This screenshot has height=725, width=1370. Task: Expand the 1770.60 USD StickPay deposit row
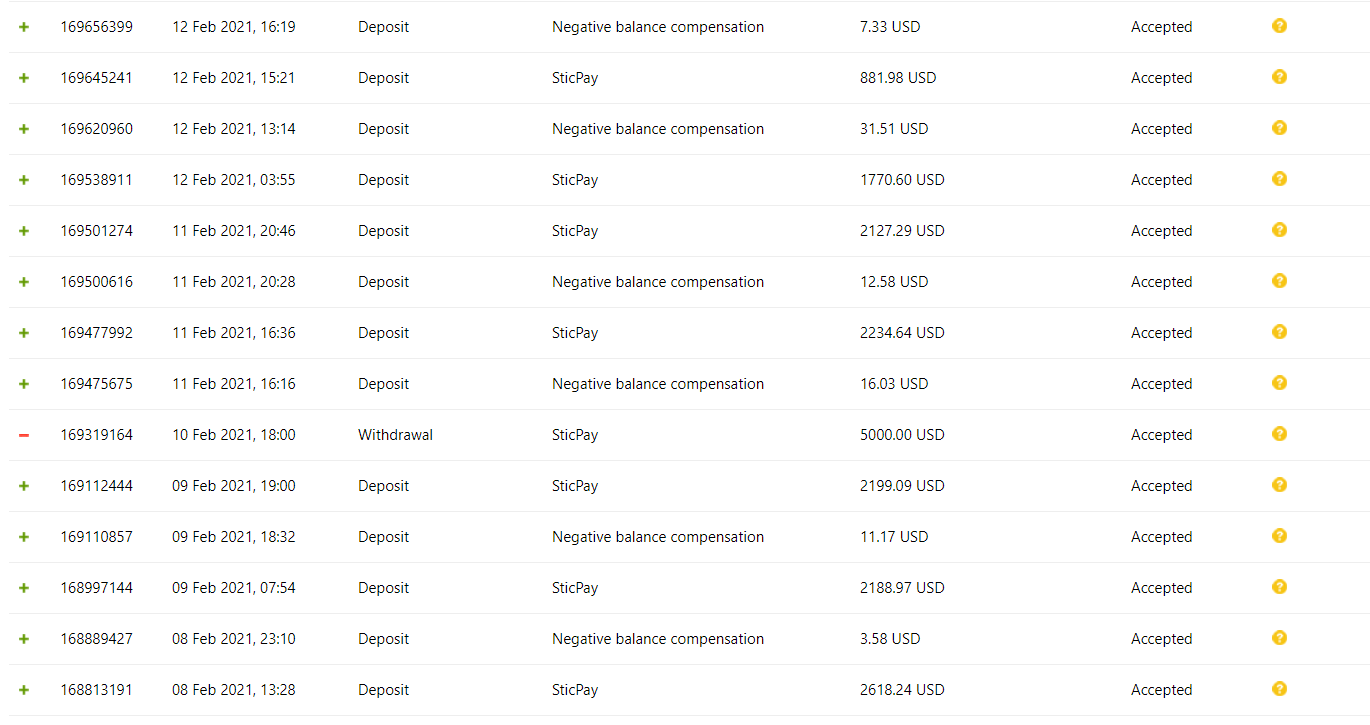point(24,180)
